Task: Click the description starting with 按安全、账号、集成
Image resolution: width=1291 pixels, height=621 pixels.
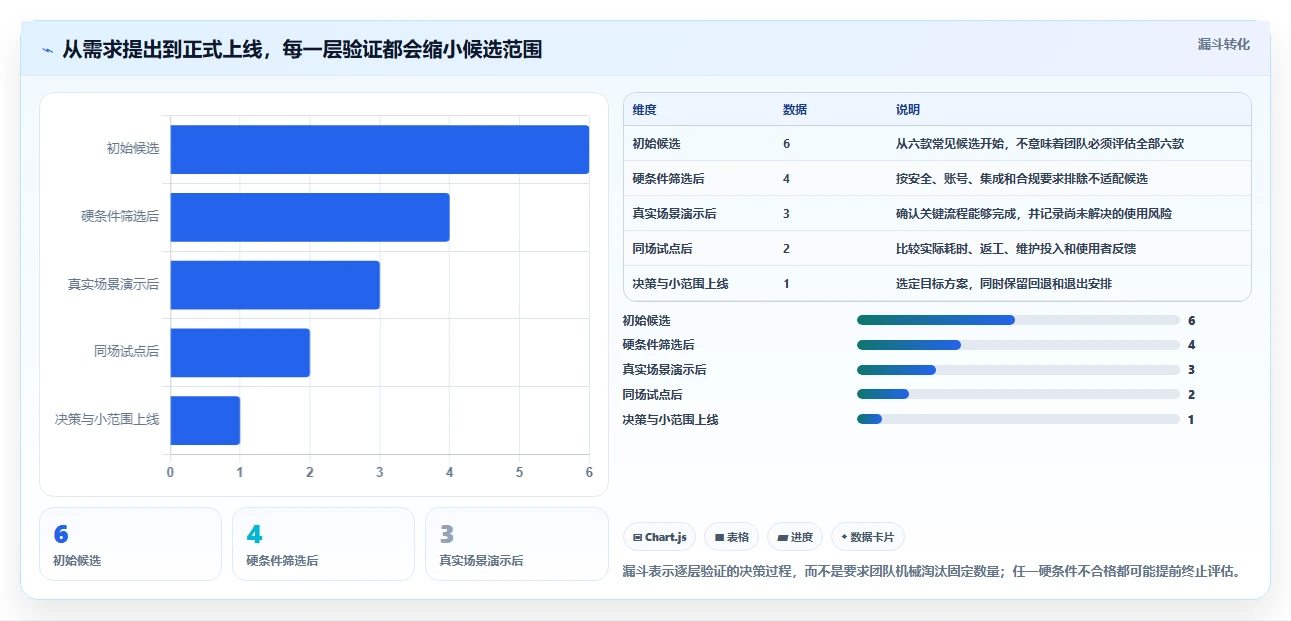Action: (1022, 179)
